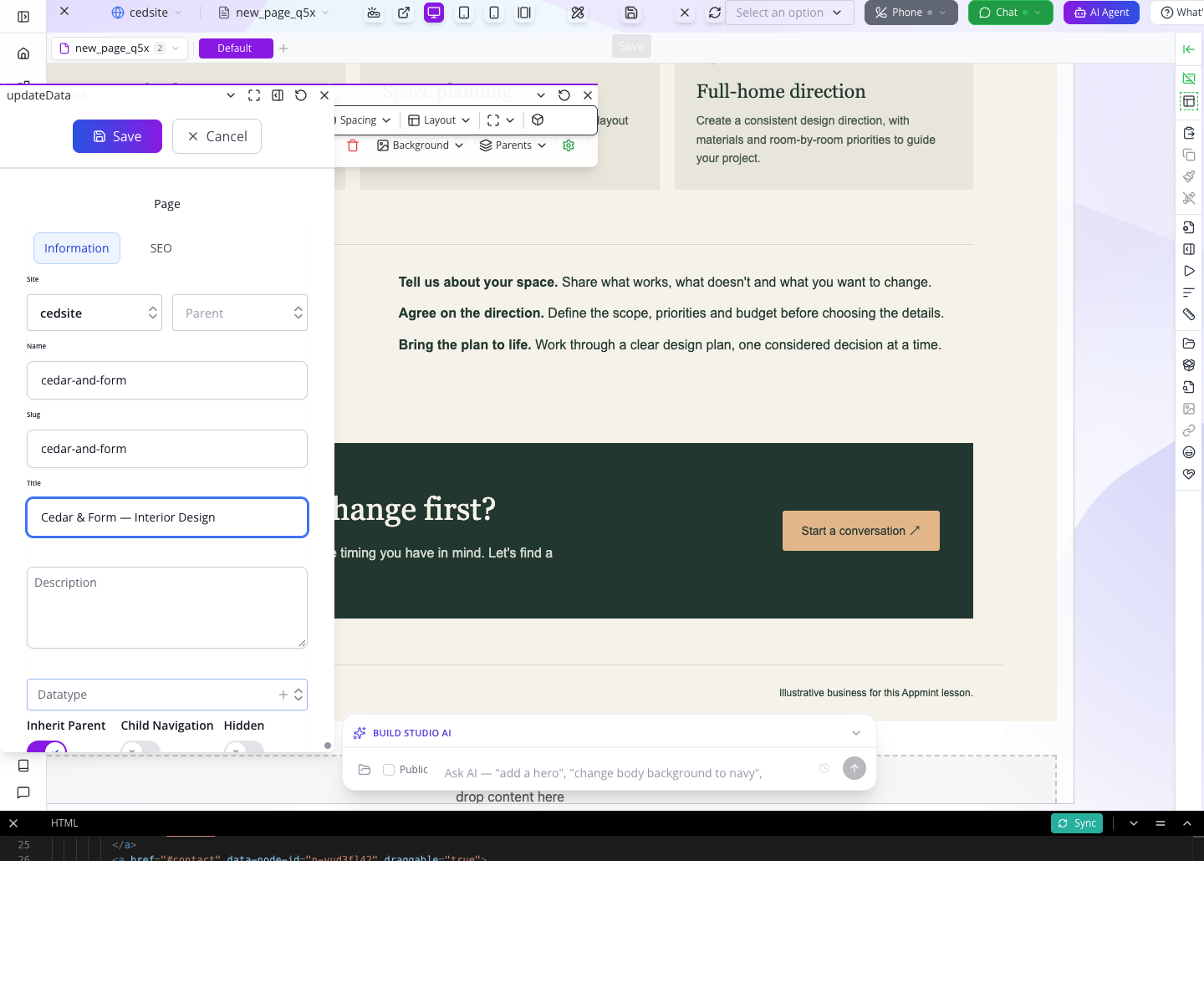This screenshot has width=1204, height=1003.
Task: Click the ruler icon in right sidebar
Action: pyautogui.click(x=1189, y=314)
